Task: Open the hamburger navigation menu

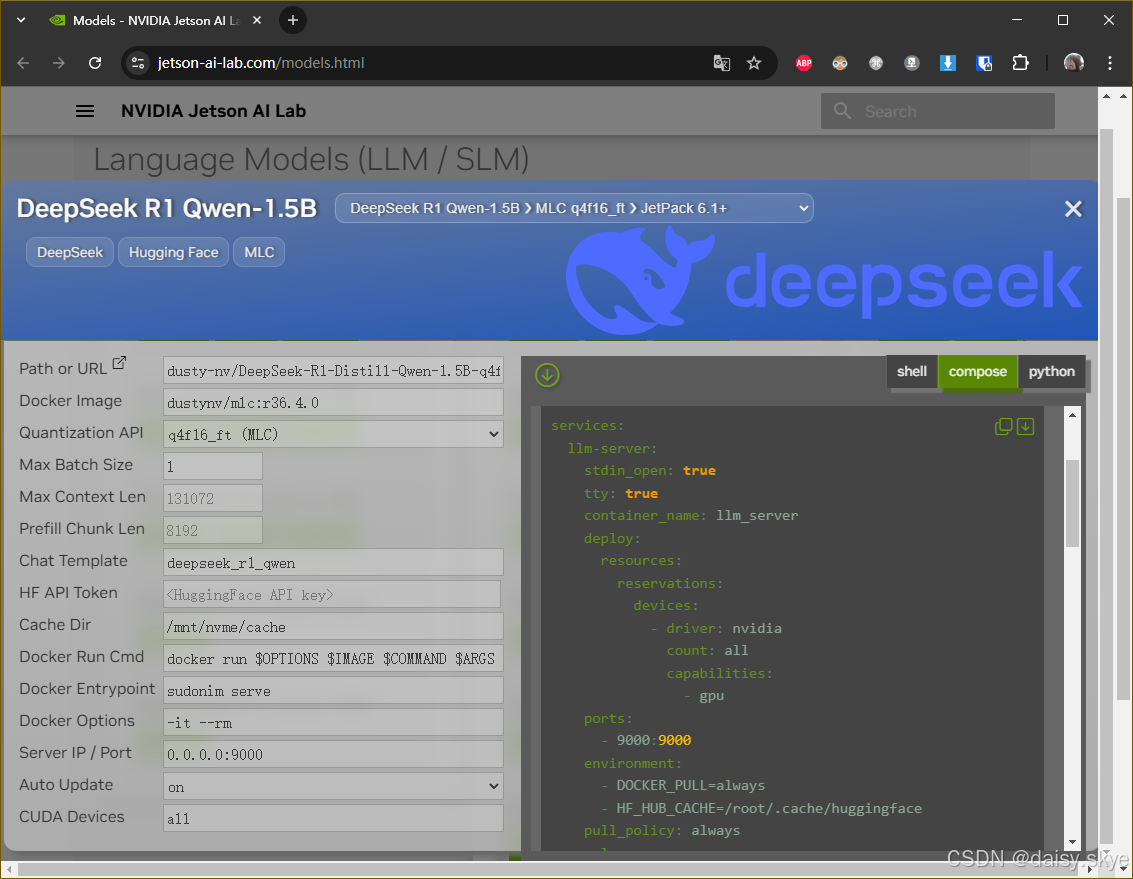Action: point(85,111)
